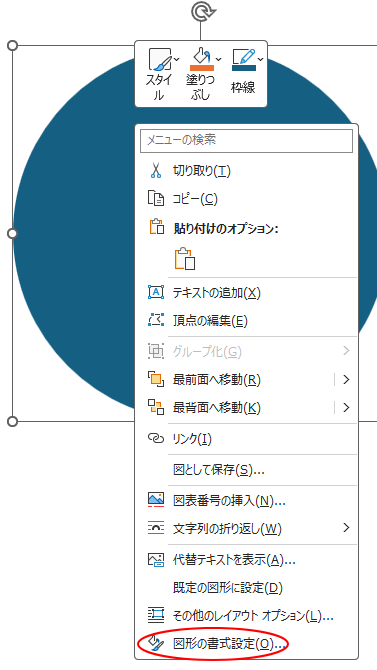Expand the 最背面へ移動 submenu arrow
Viewport: 377px width, 670px height.
coord(346,408)
